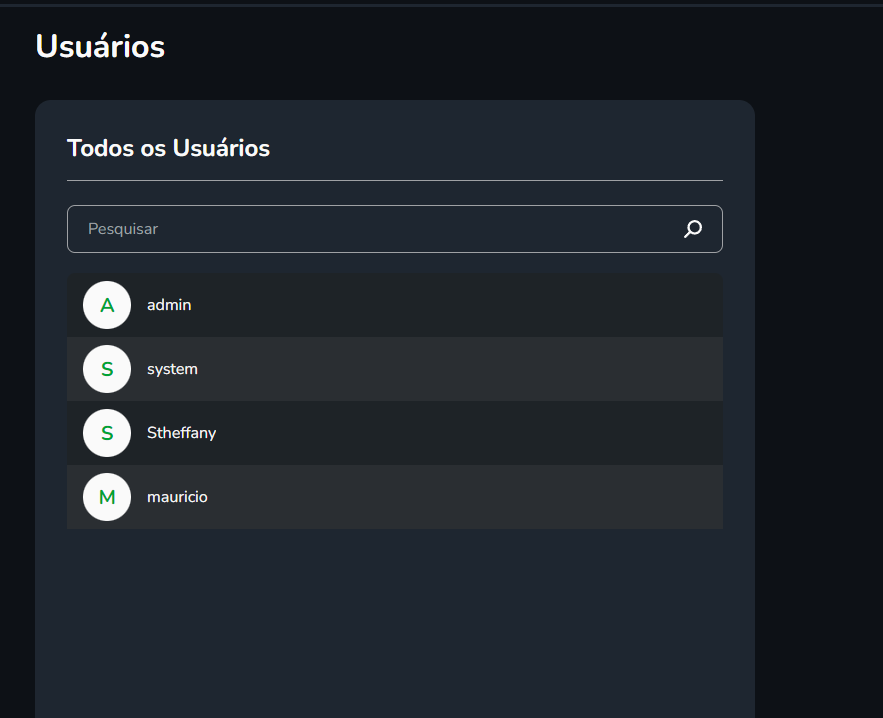This screenshot has width=883, height=718.
Task: Open the admin row's empty right side
Action: pos(500,305)
